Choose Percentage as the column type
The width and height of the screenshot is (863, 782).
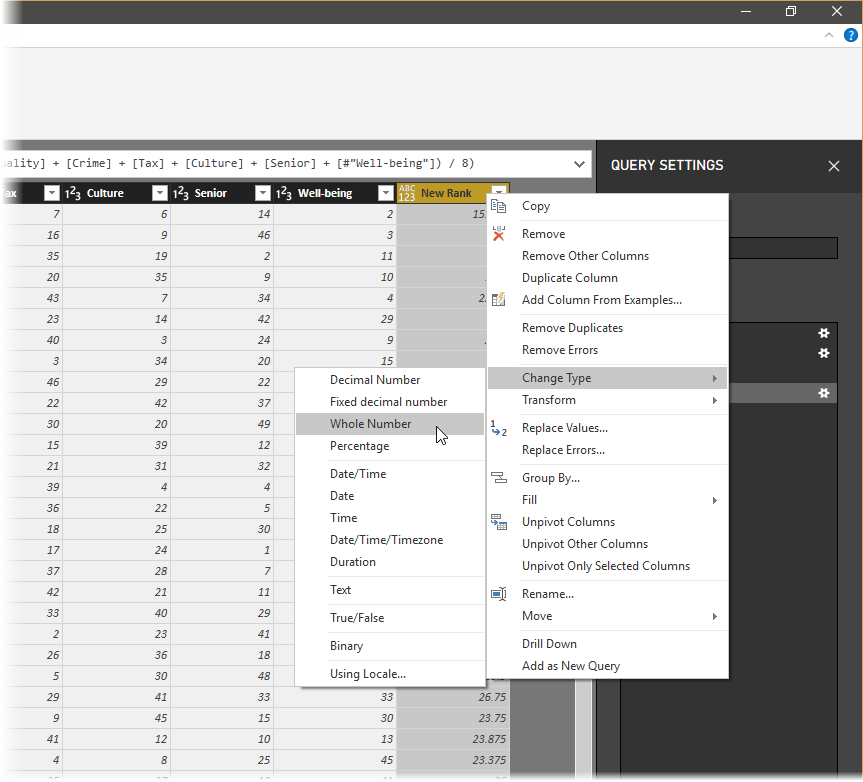360,446
